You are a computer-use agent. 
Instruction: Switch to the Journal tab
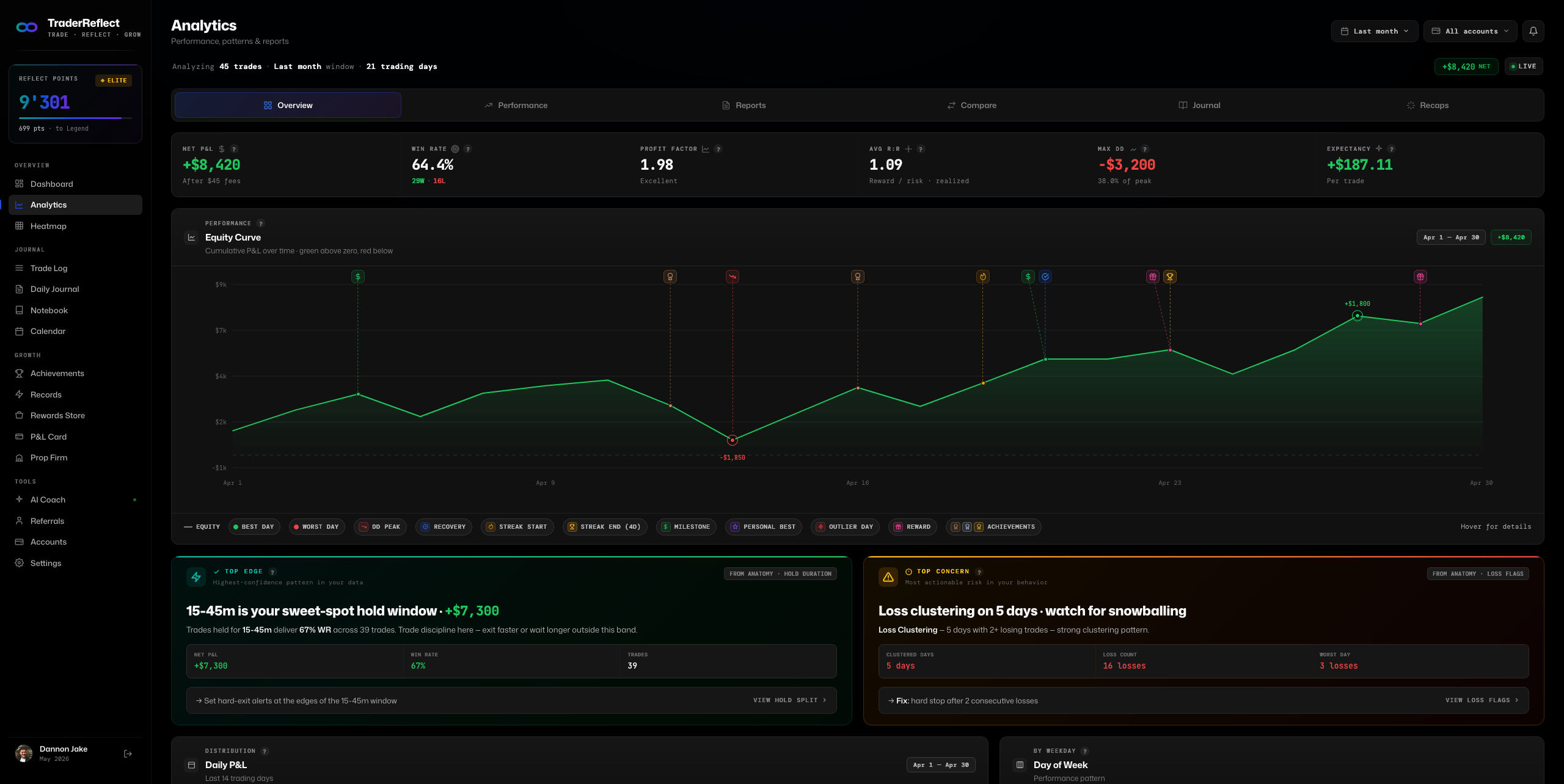tap(1199, 105)
